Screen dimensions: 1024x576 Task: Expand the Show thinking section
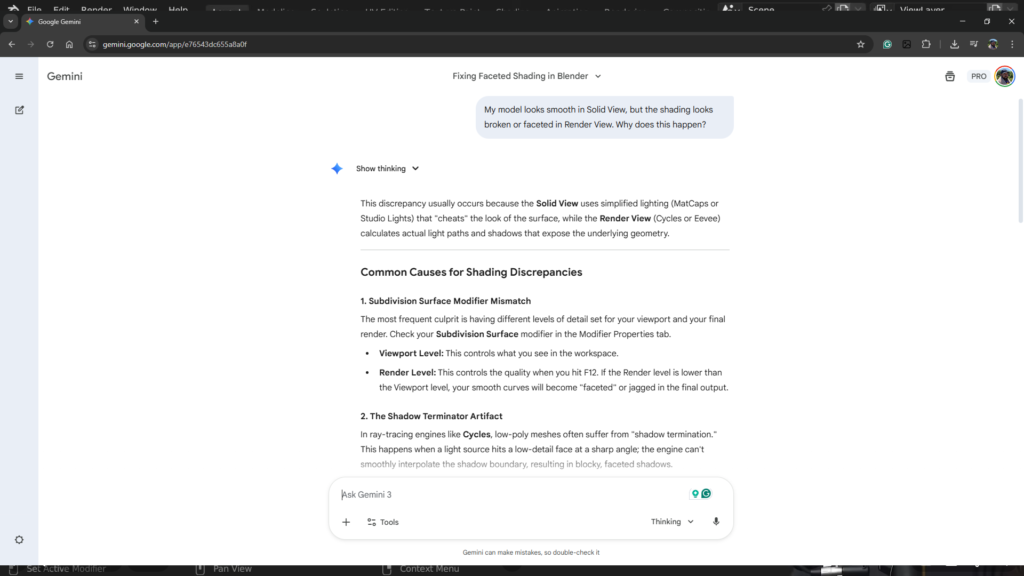point(387,169)
